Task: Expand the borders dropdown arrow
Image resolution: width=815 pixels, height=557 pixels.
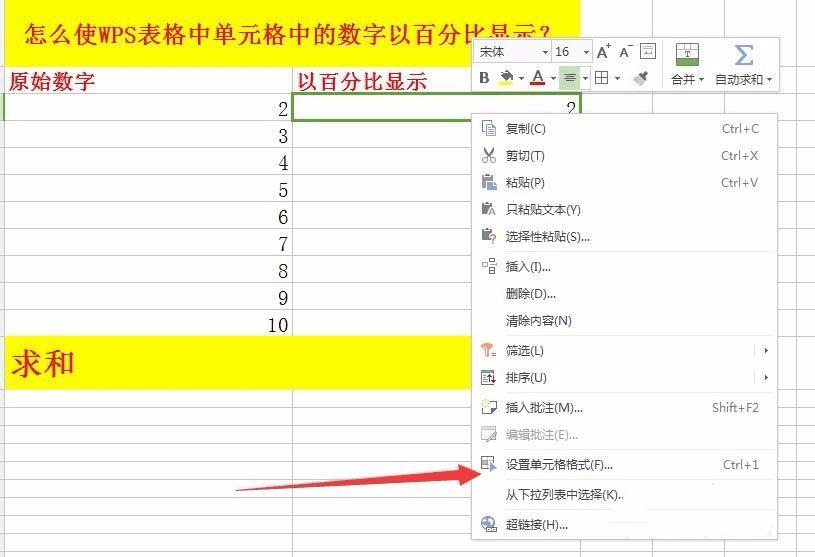Action: coord(617,78)
